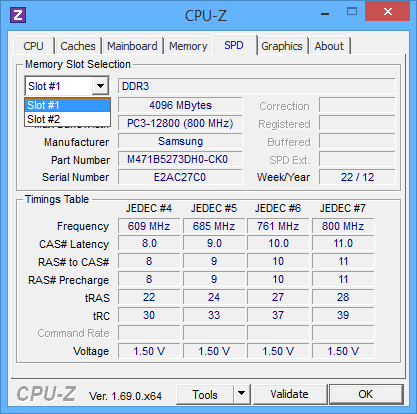Close the CPU-Z window
Image resolution: width=417 pixels, height=414 pixels.
tap(387, 11)
